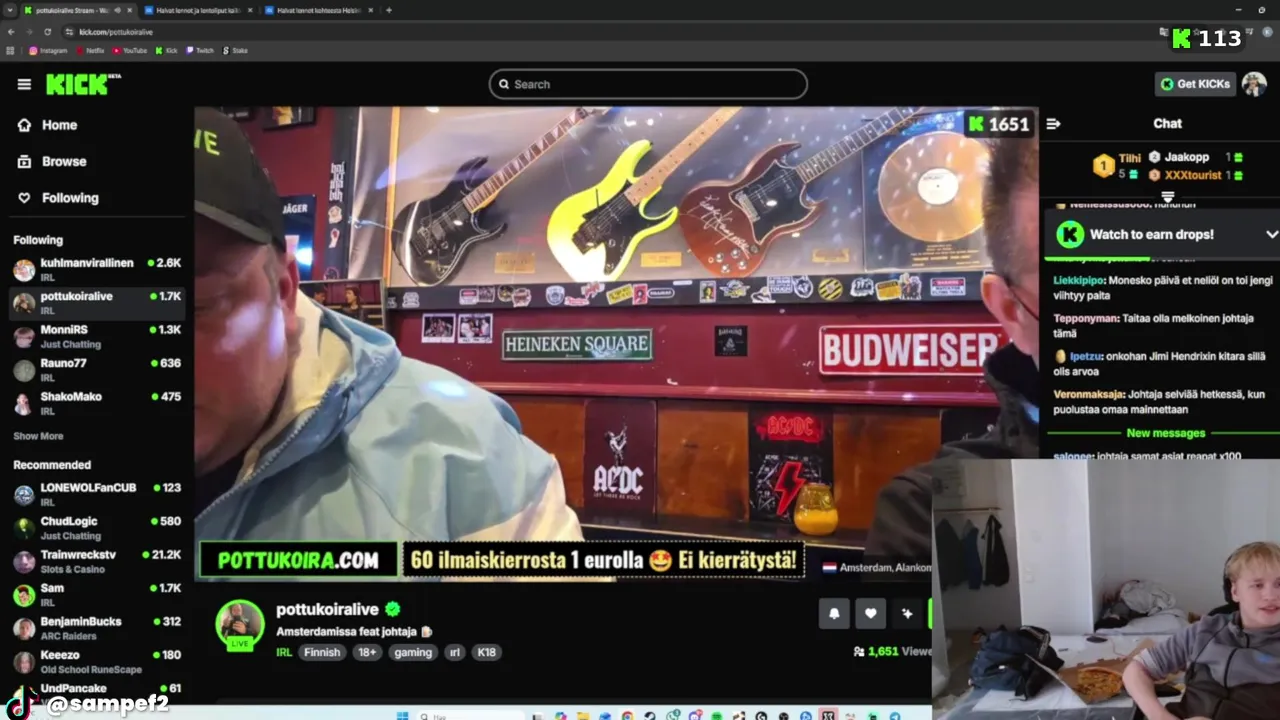Open the Kick bookmark

[x=167, y=50]
